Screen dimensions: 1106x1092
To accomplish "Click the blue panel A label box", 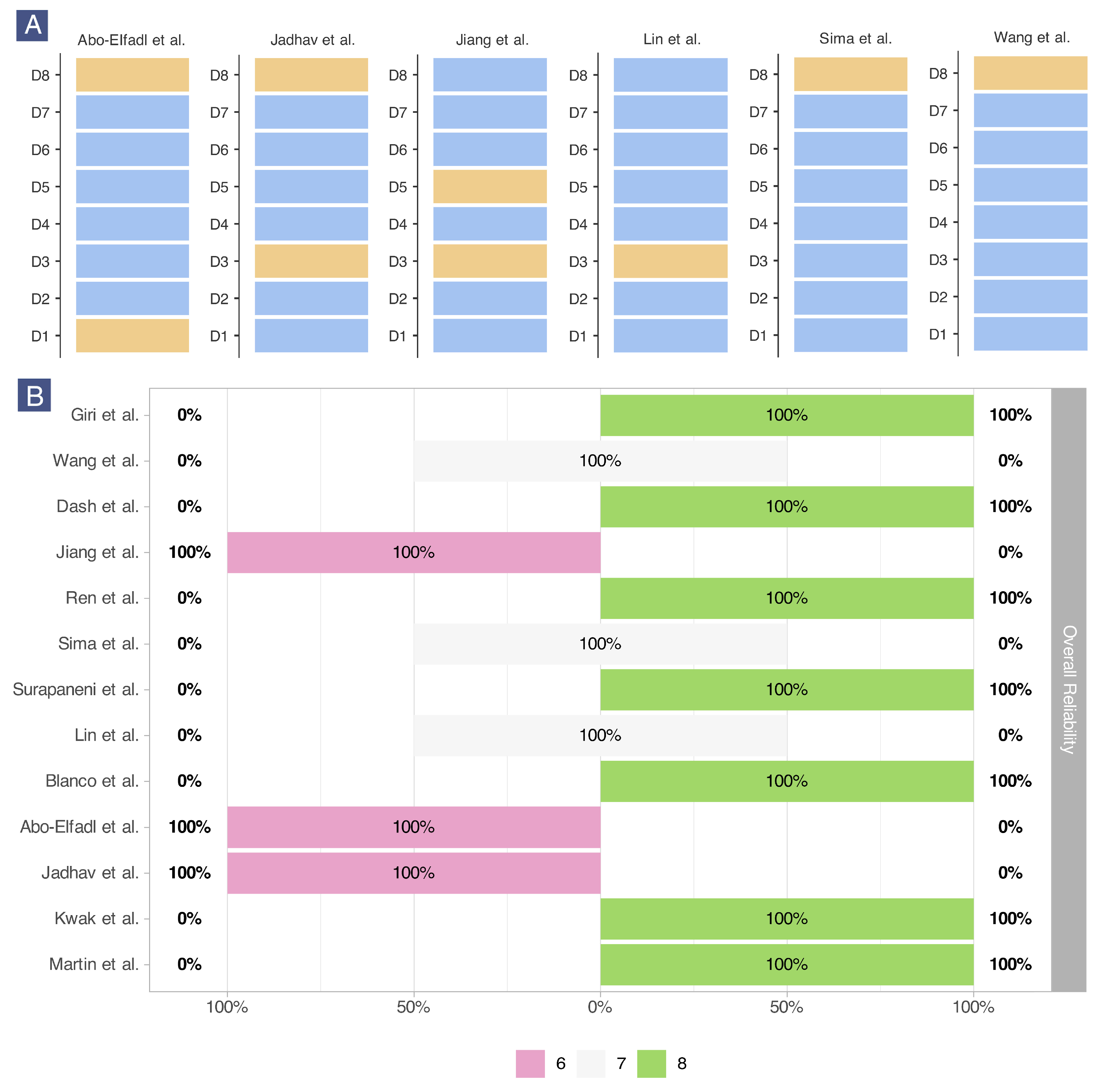I will coord(32,26).
